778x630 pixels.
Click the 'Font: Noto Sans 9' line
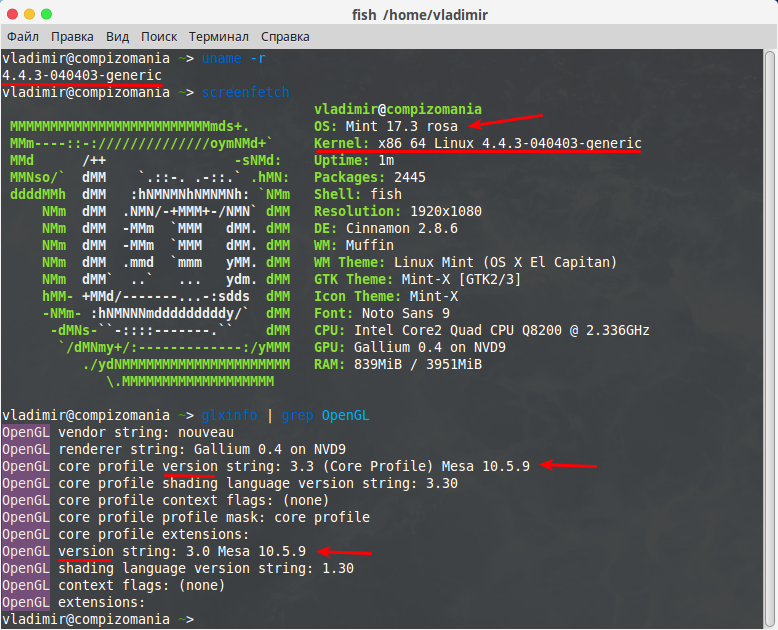(x=382, y=313)
